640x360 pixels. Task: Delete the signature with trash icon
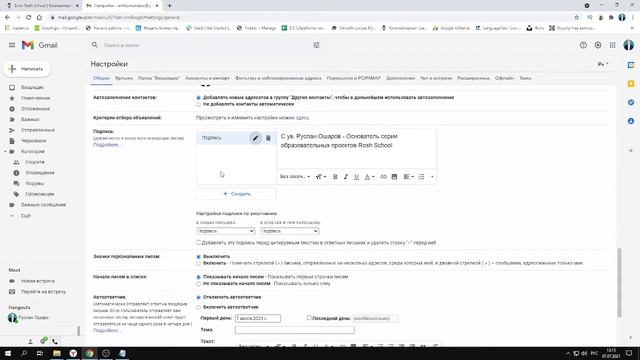pyautogui.click(x=268, y=138)
